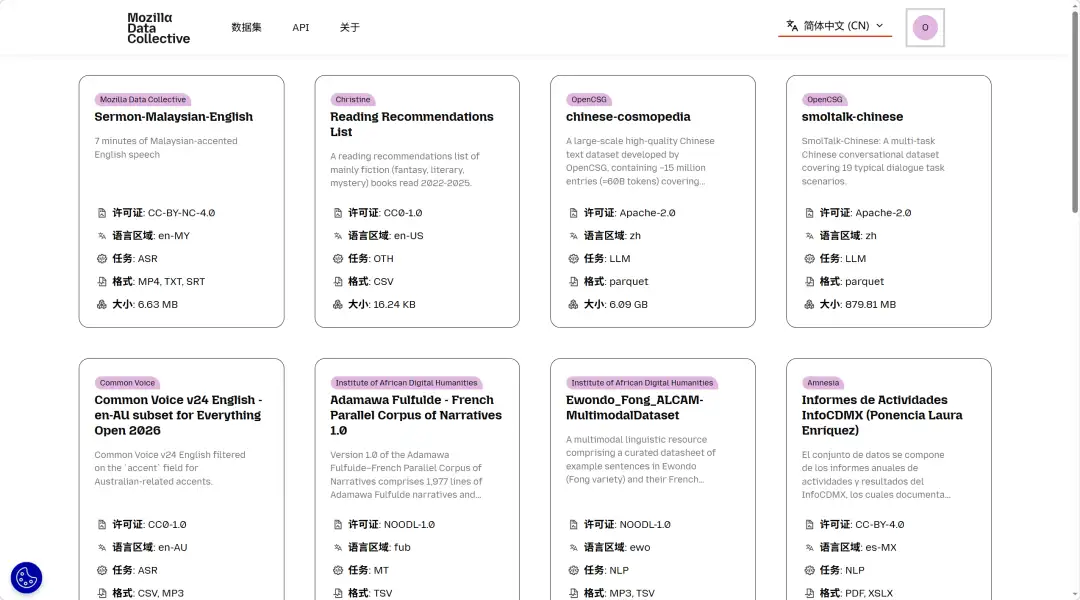The height and width of the screenshot is (600, 1080).
Task: Click locale icon beside en-MY
Action: 102,236
